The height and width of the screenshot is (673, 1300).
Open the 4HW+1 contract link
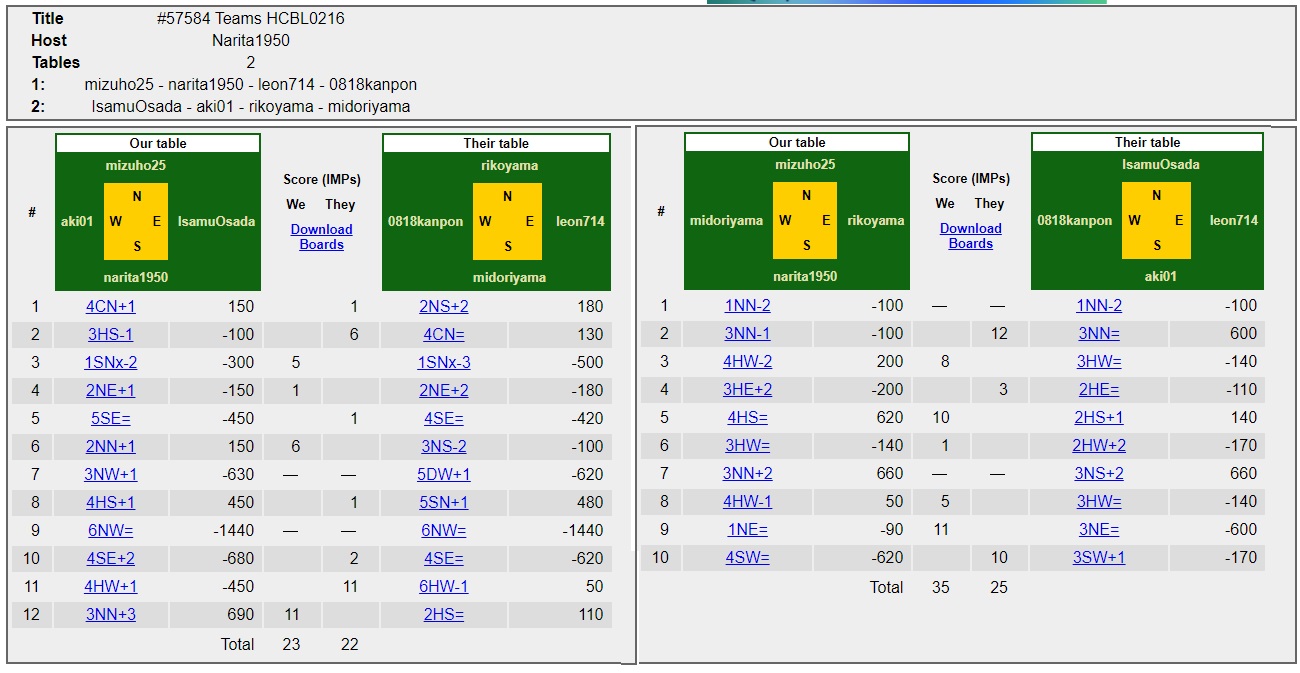[x=110, y=586]
